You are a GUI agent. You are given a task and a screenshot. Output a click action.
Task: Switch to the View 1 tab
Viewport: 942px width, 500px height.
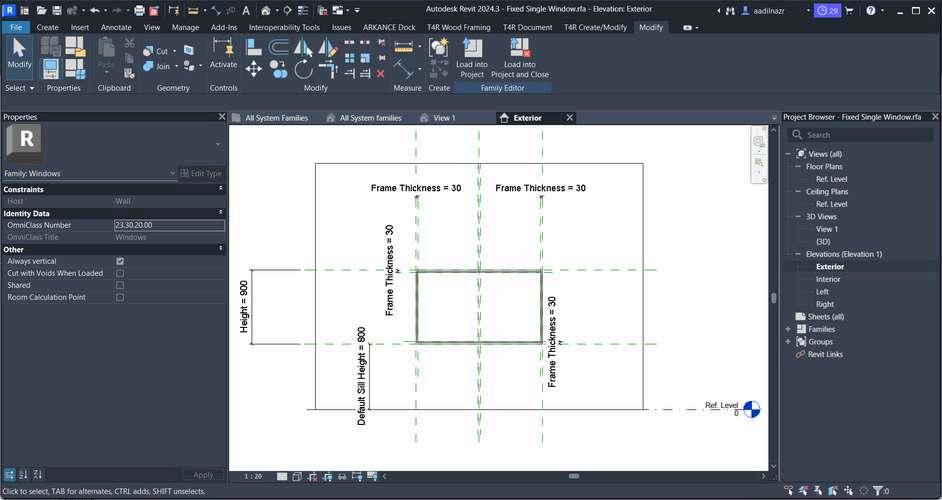[x=445, y=118]
